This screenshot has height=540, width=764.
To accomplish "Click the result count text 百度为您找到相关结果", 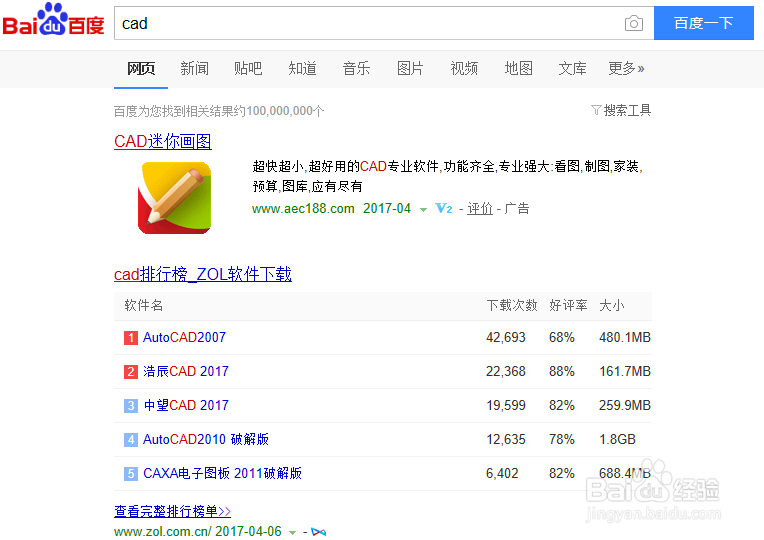I will (219, 111).
